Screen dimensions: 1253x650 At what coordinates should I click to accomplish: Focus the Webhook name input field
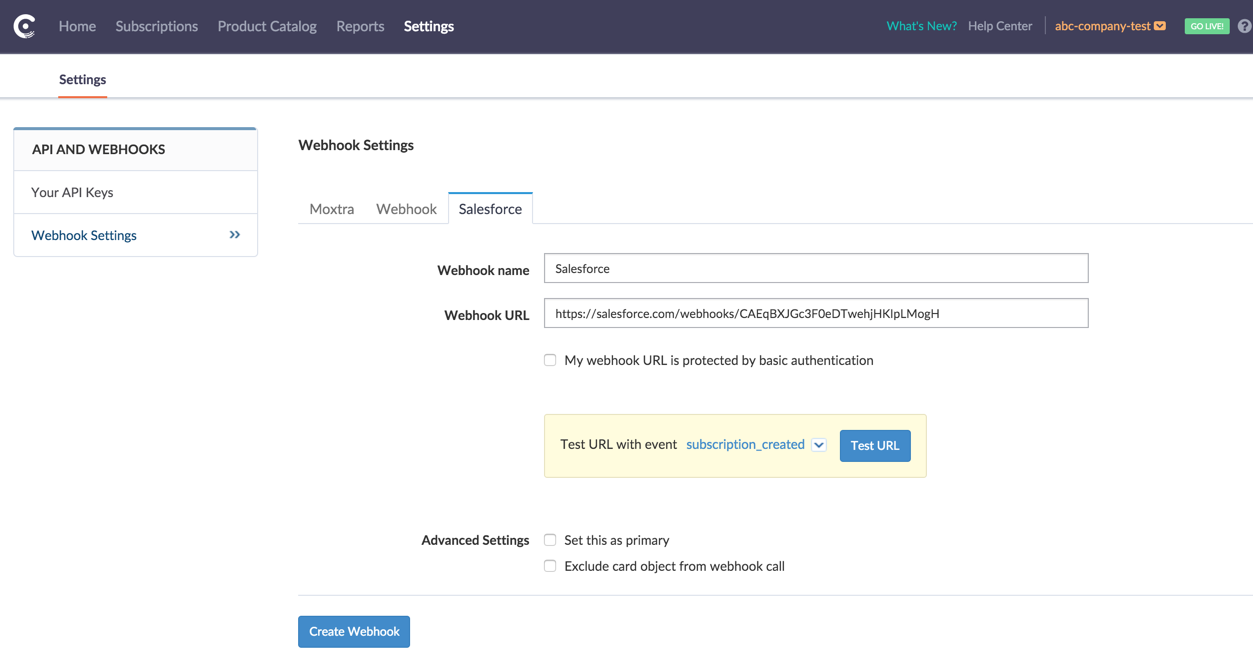pyautogui.click(x=816, y=268)
